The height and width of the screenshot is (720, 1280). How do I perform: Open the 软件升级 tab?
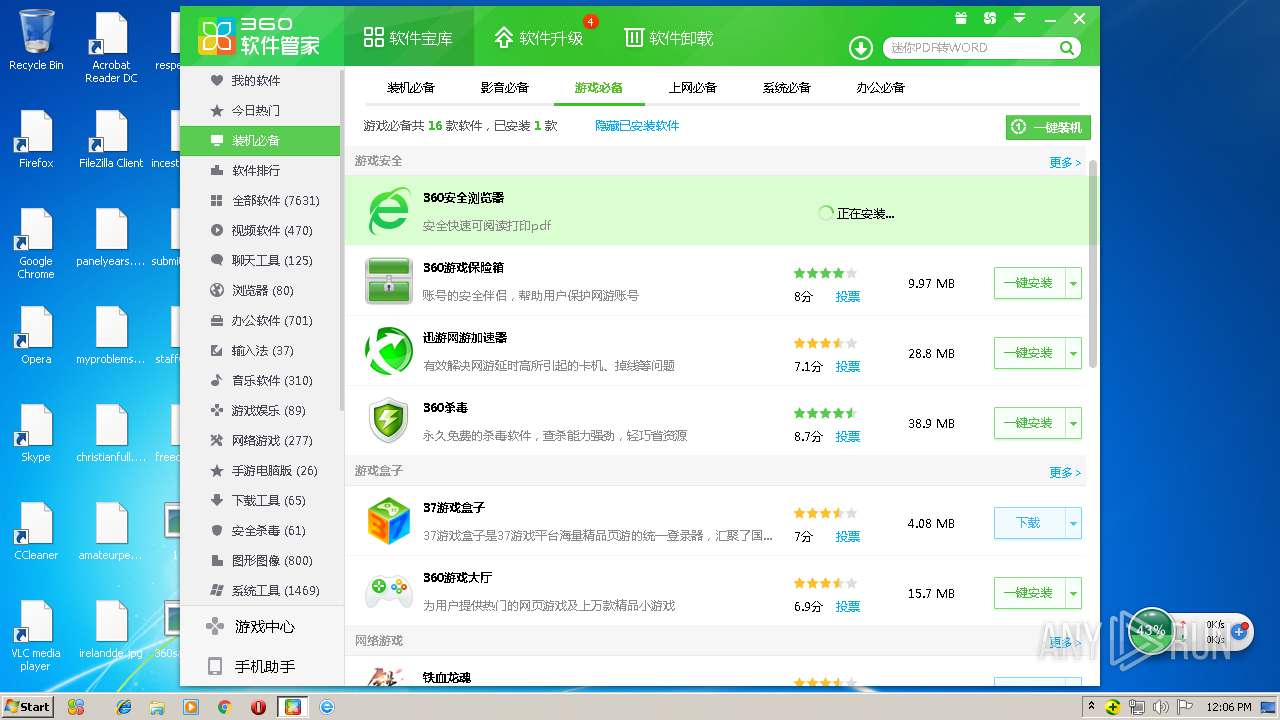point(539,38)
